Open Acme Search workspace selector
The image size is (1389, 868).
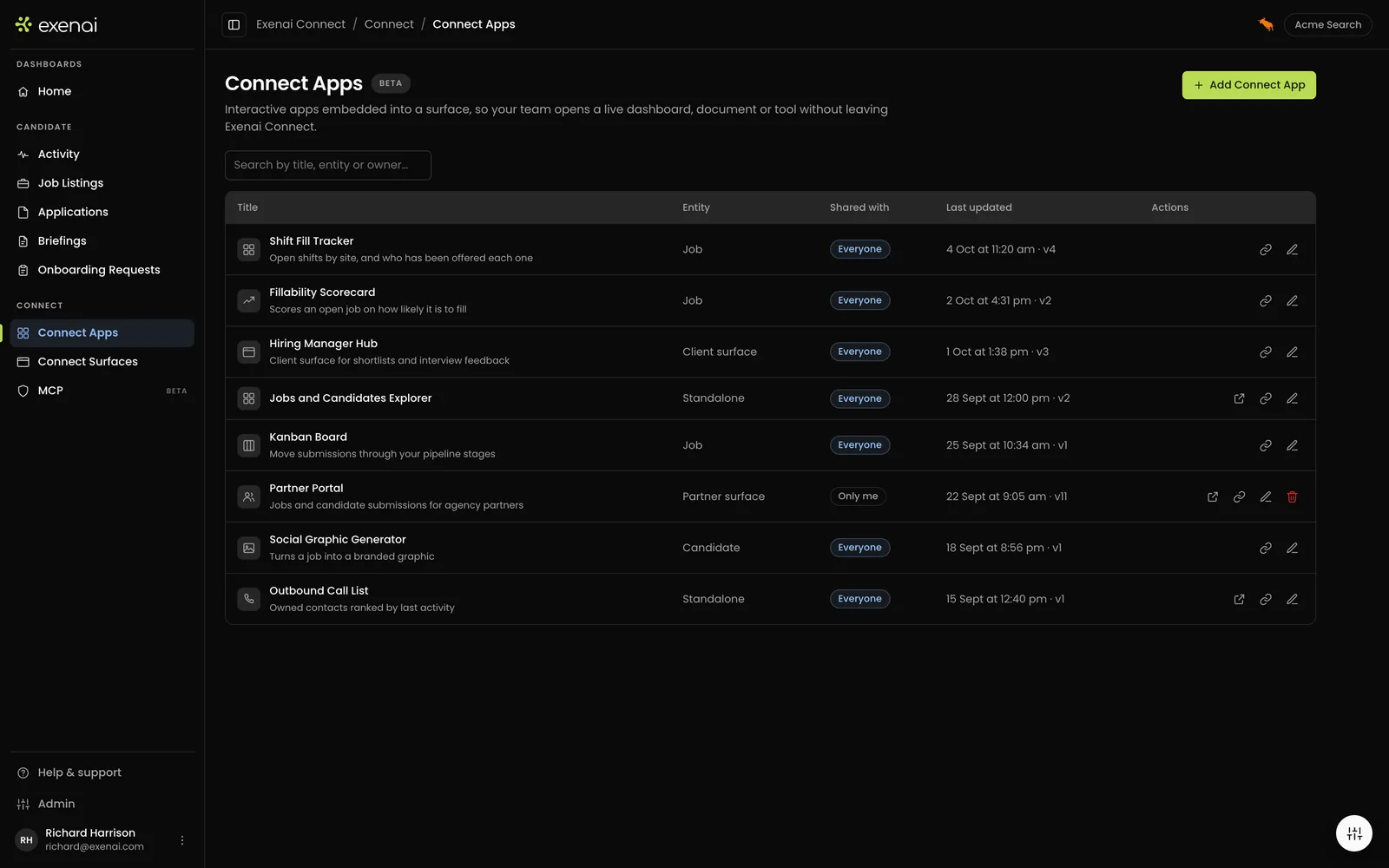(1327, 24)
